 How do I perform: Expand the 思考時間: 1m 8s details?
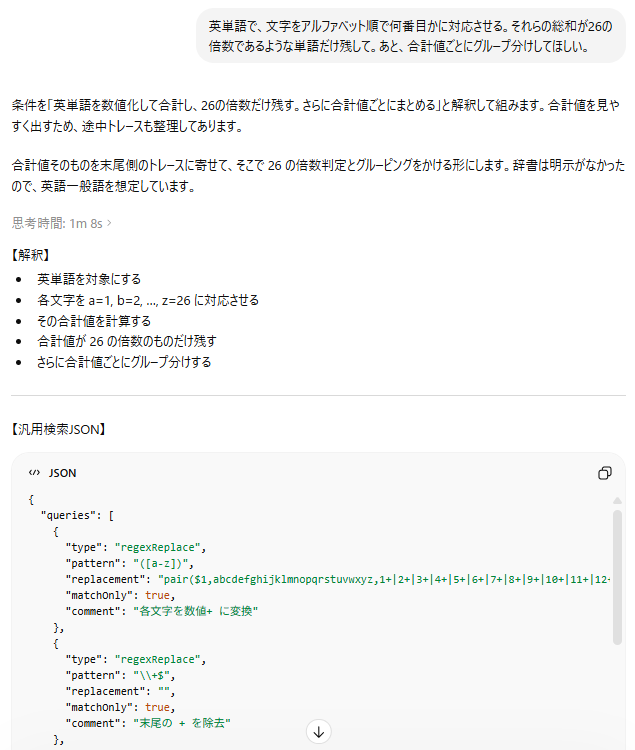(x=62, y=223)
